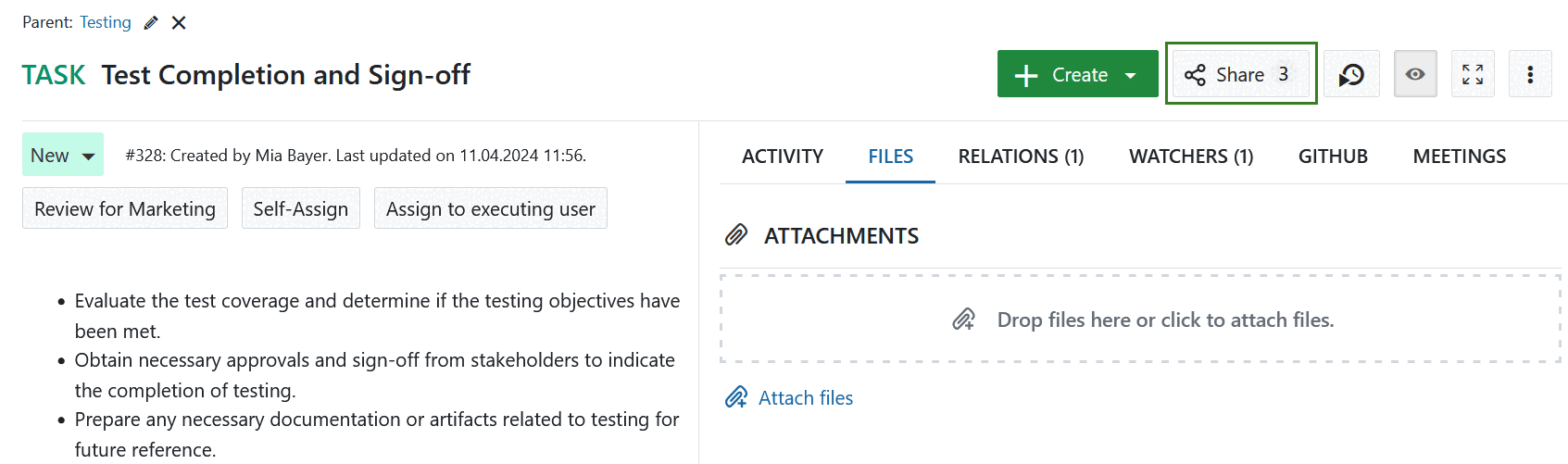Click the Review for Marketing button
Screen dimensions: 1568x464
[x=125, y=209]
